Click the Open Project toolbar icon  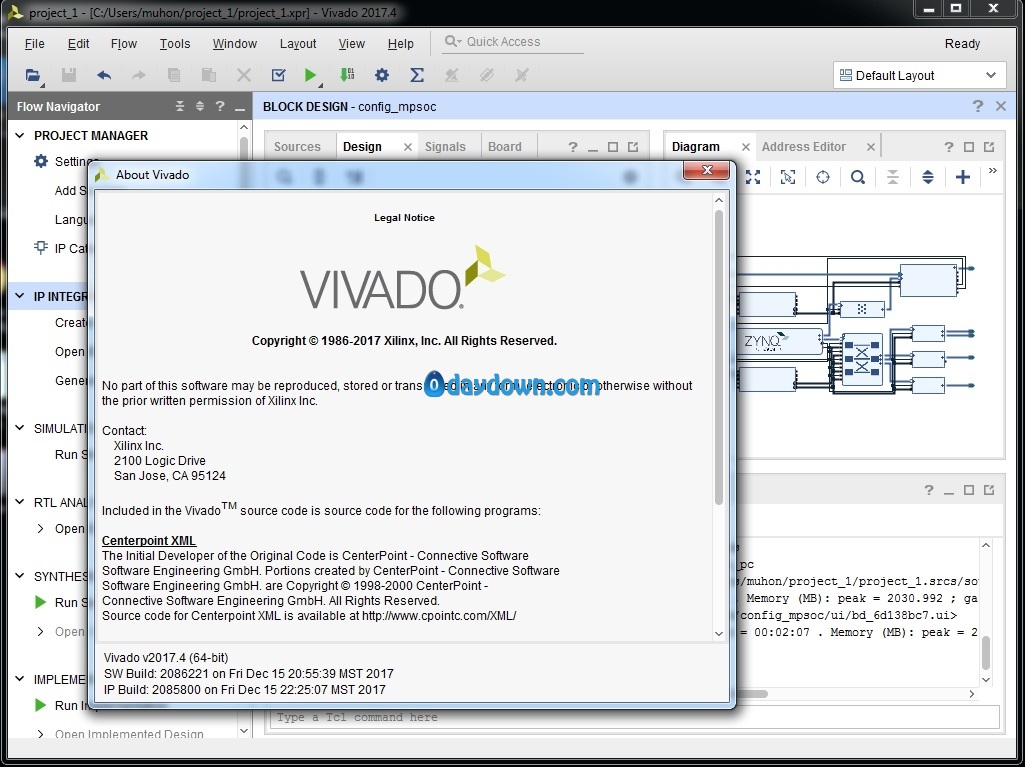(x=33, y=75)
